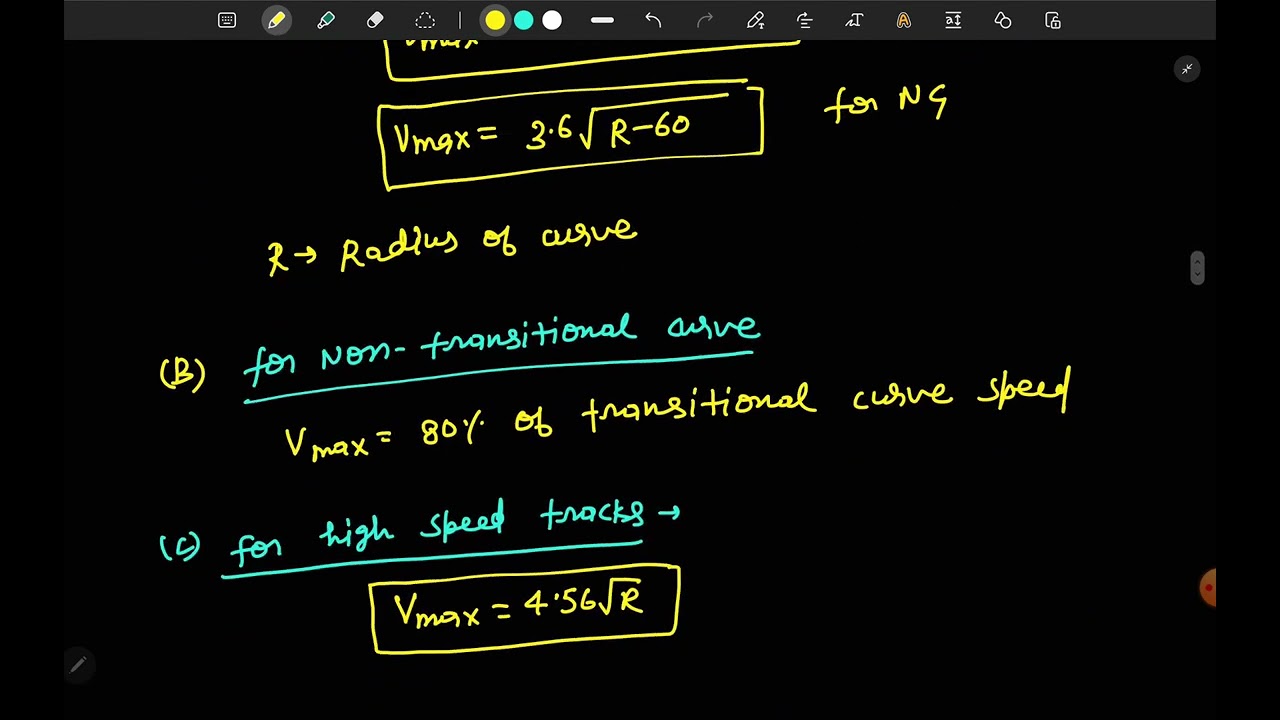Viewport: 1280px width, 720px height.
Task: Toggle the page lock tool
Action: [1053, 20]
